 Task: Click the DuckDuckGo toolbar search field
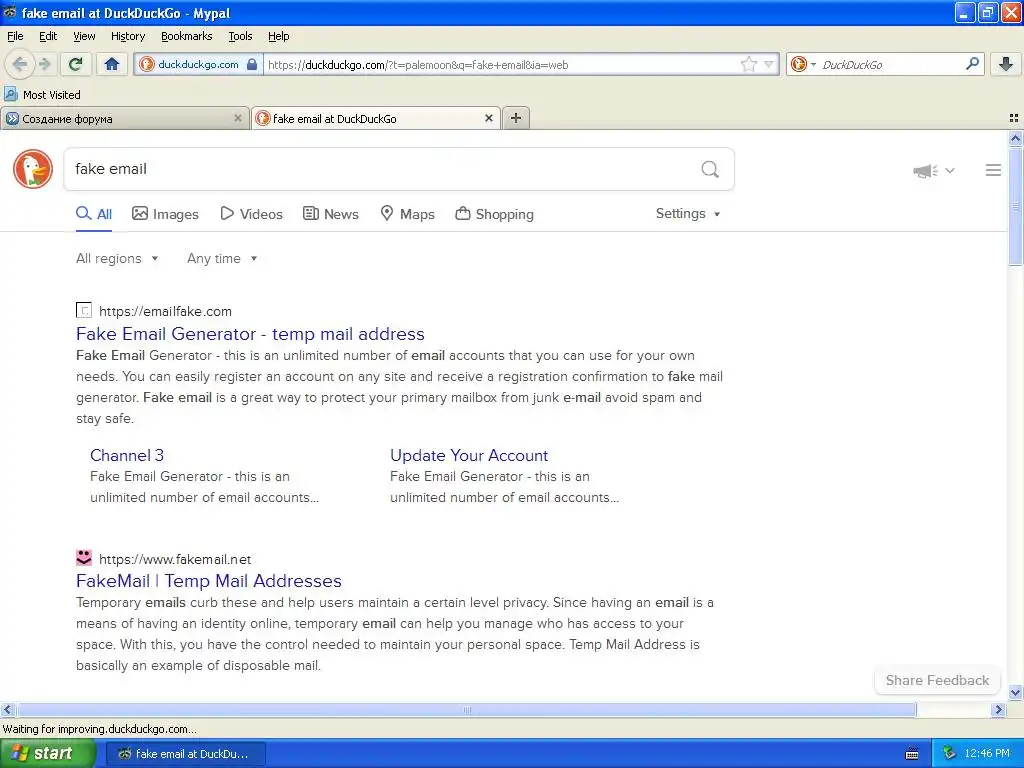tap(891, 65)
